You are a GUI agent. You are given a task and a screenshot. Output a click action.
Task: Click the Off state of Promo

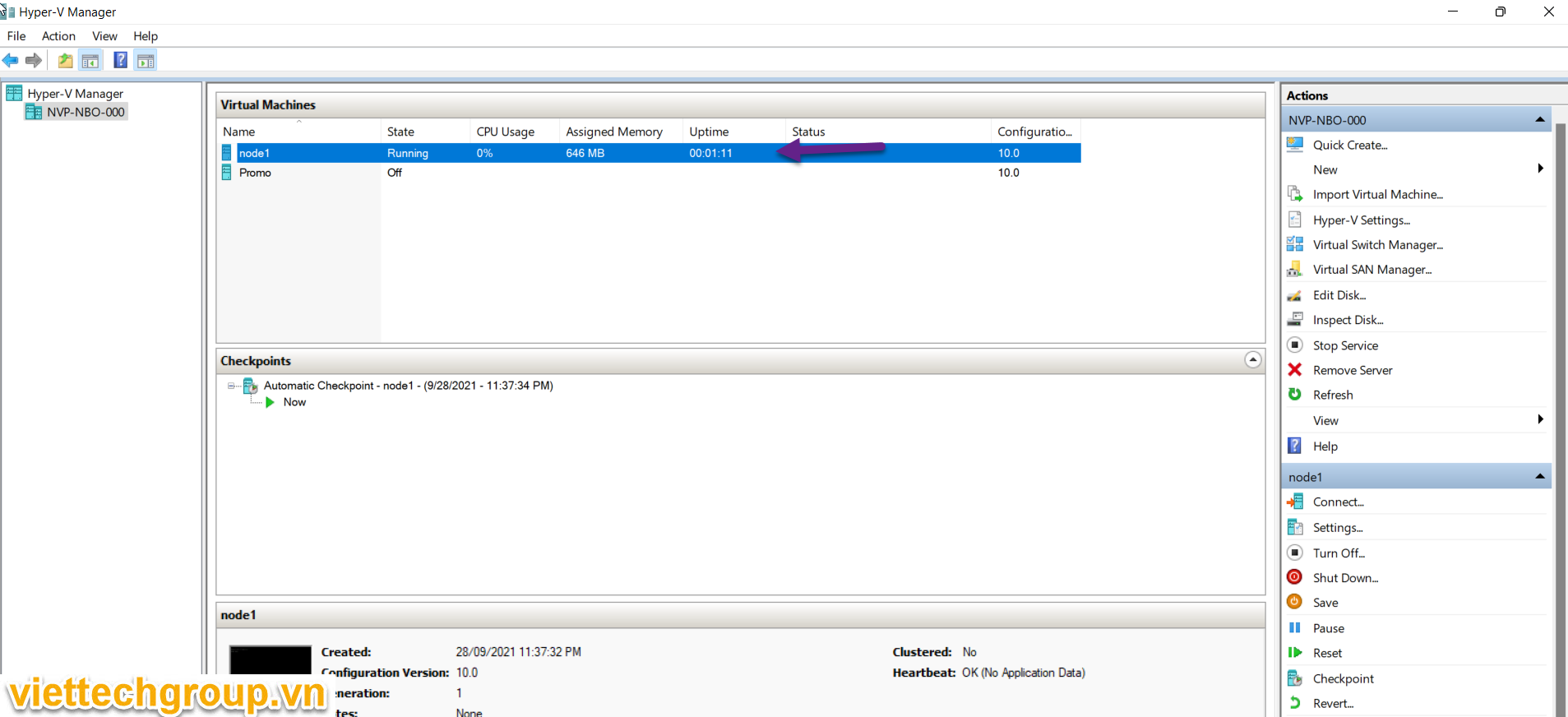click(x=395, y=173)
